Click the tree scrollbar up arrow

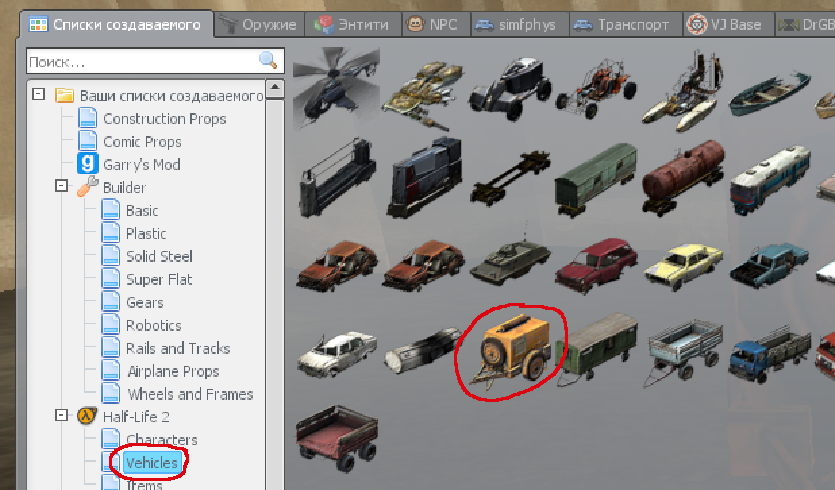pos(275,87)
